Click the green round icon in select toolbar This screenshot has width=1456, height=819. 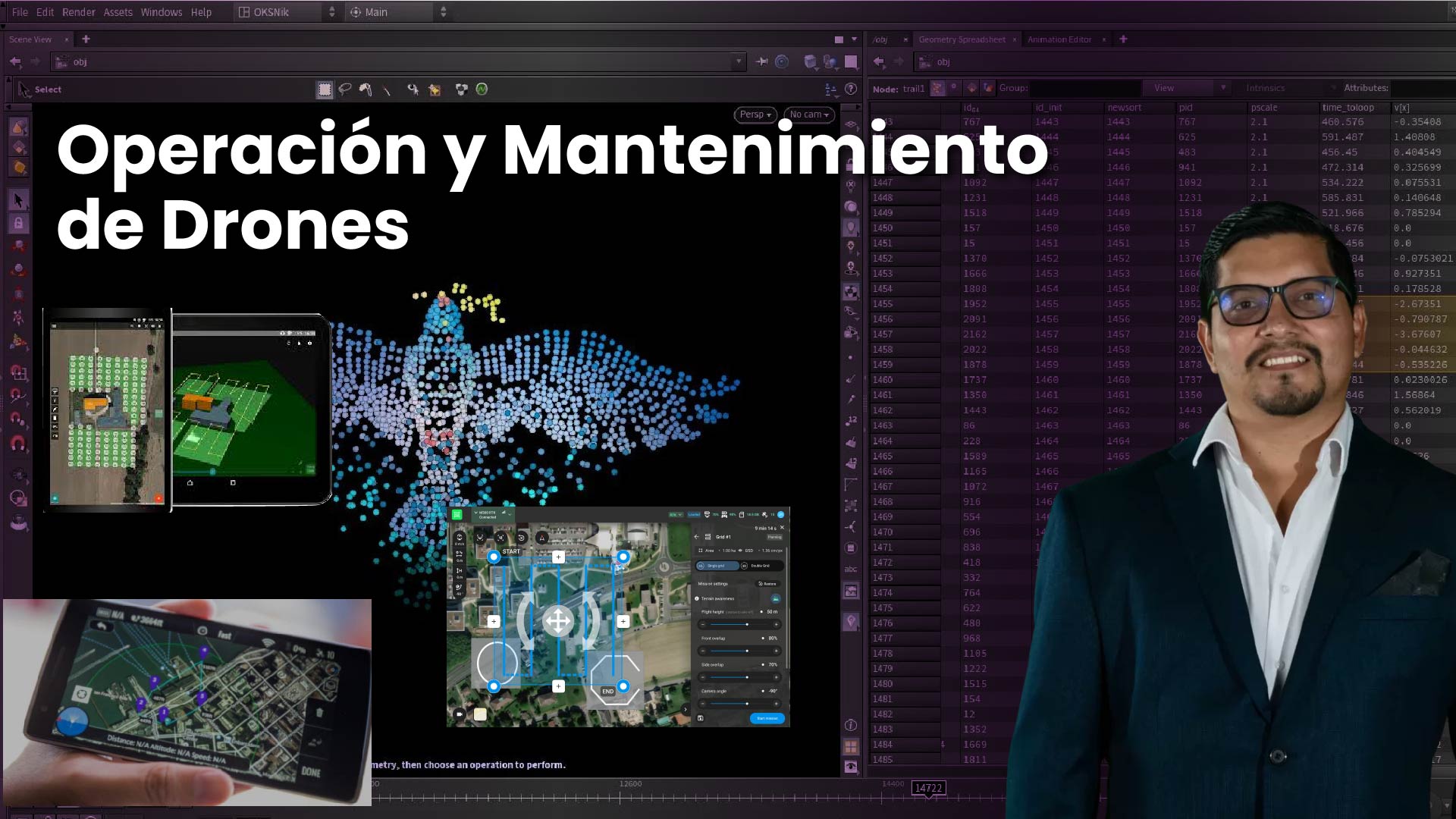(482, 89)
